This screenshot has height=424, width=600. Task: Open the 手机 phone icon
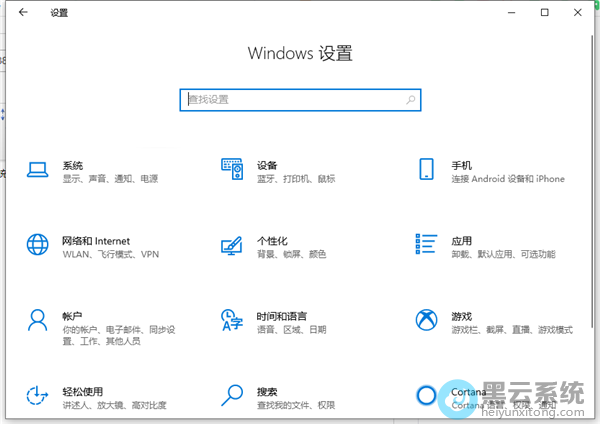(x=426, y=169)
